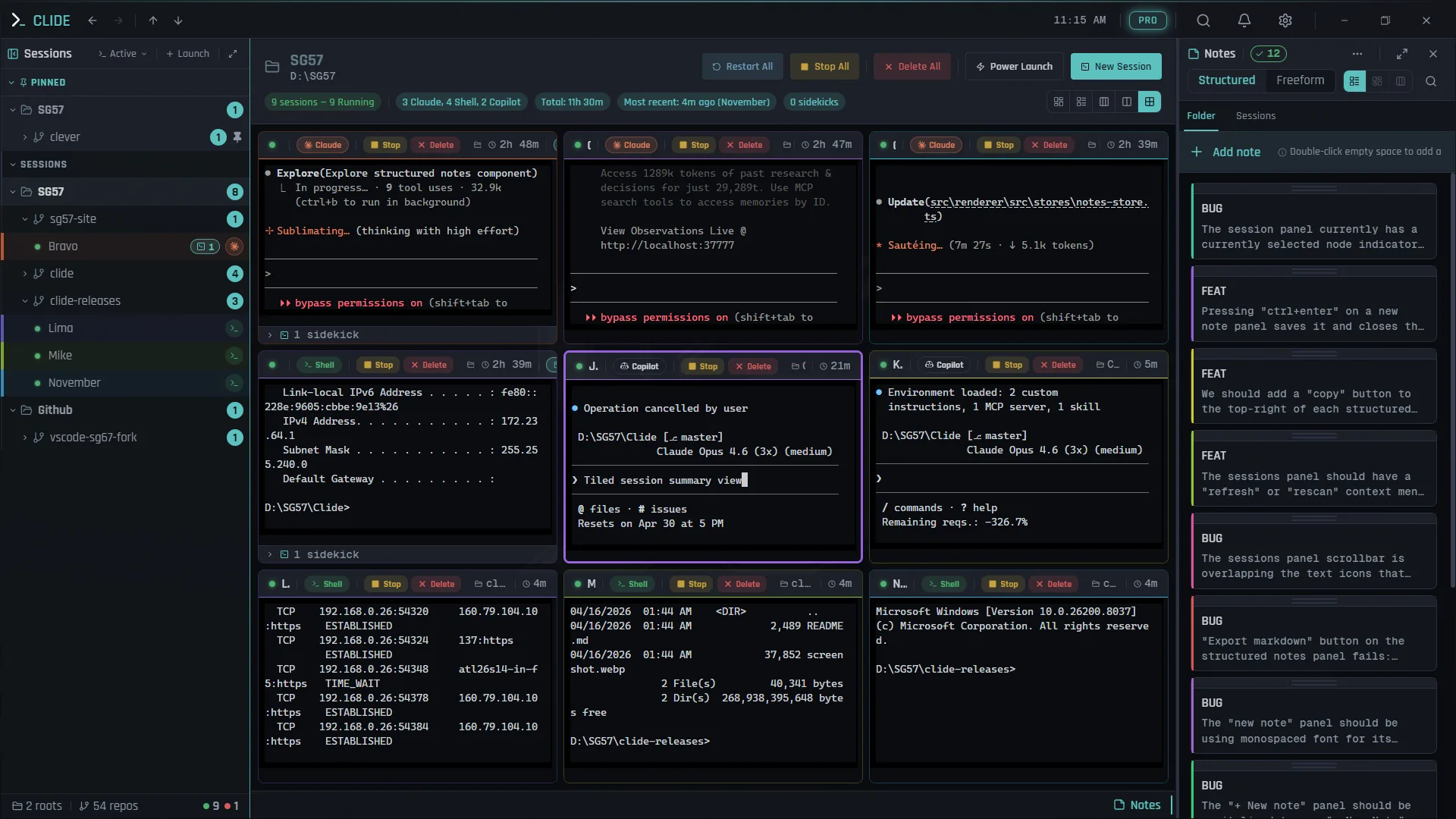Search notes with the magnifier icon
The image size is (1456, 819).
(1431, 81)
